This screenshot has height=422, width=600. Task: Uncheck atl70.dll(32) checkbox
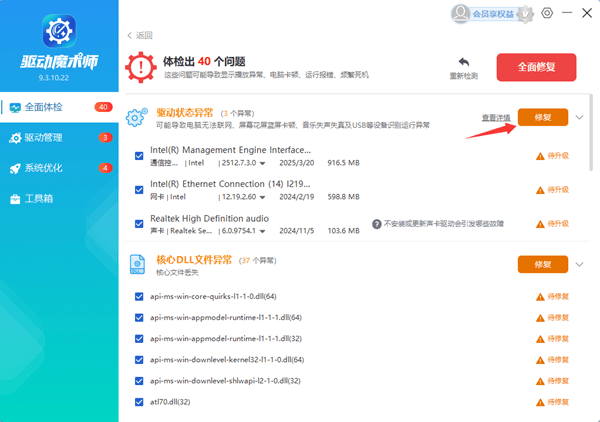(139, 402)
